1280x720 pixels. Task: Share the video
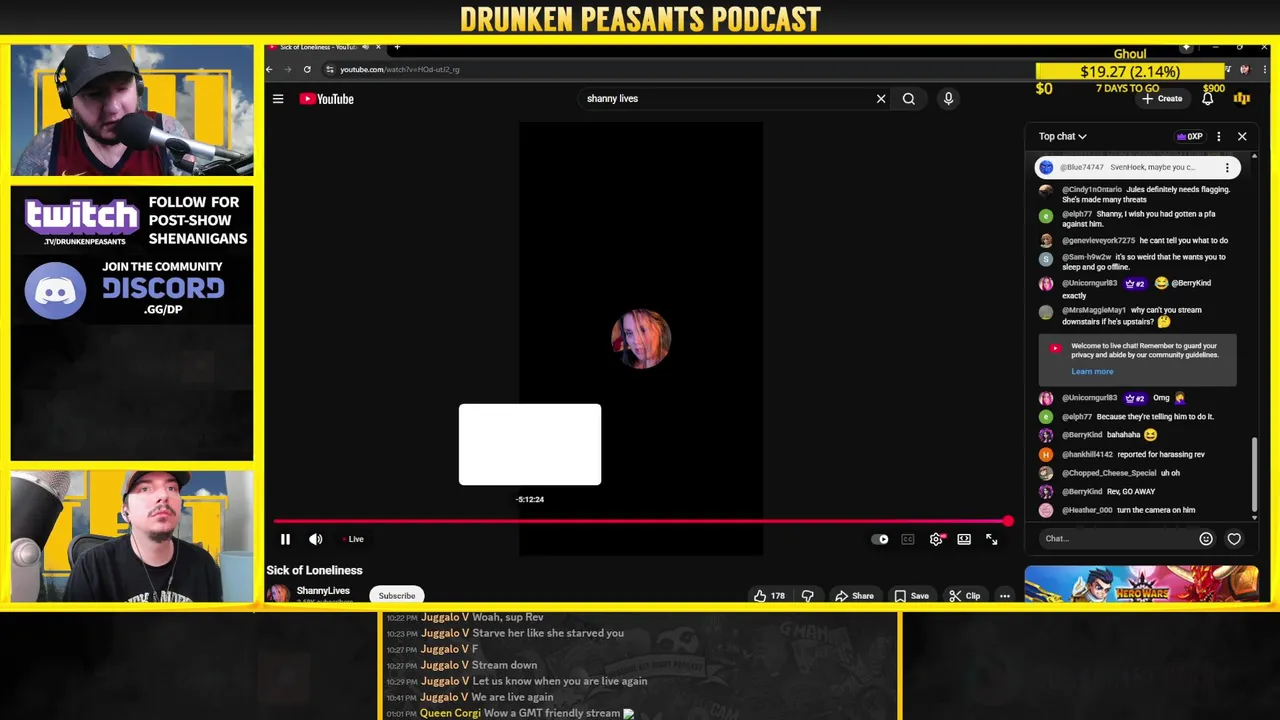[855, 596]
